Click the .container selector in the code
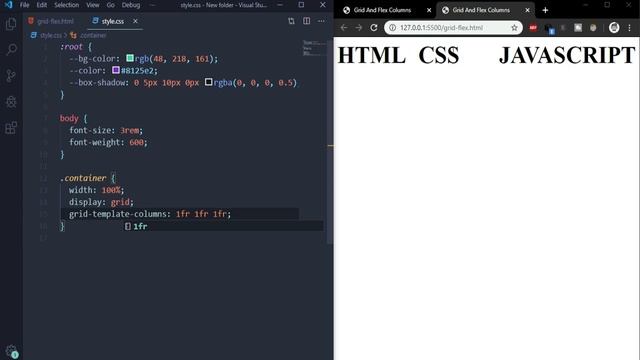Screen dimensions: 640x360 (83, 178)
